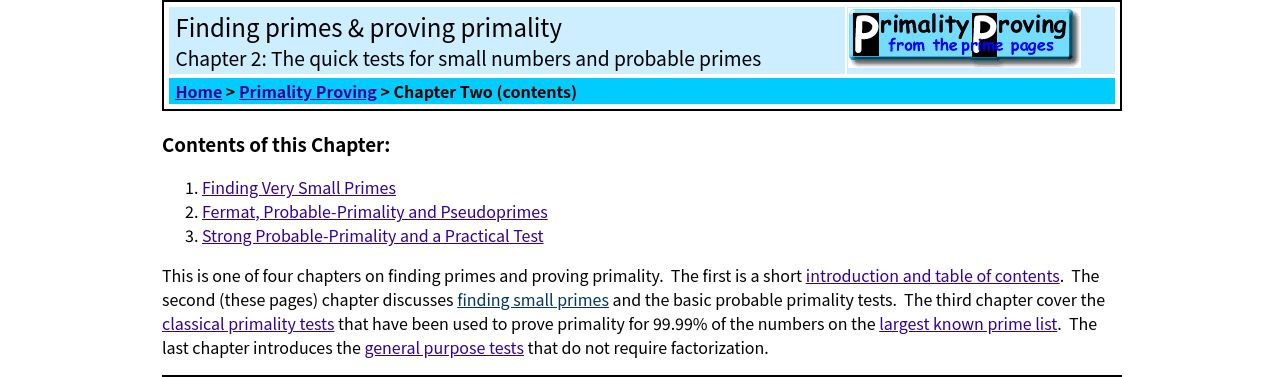
Task: Select the Chapter Two (contents) breadcrumb text
Action: click(485, 92)
